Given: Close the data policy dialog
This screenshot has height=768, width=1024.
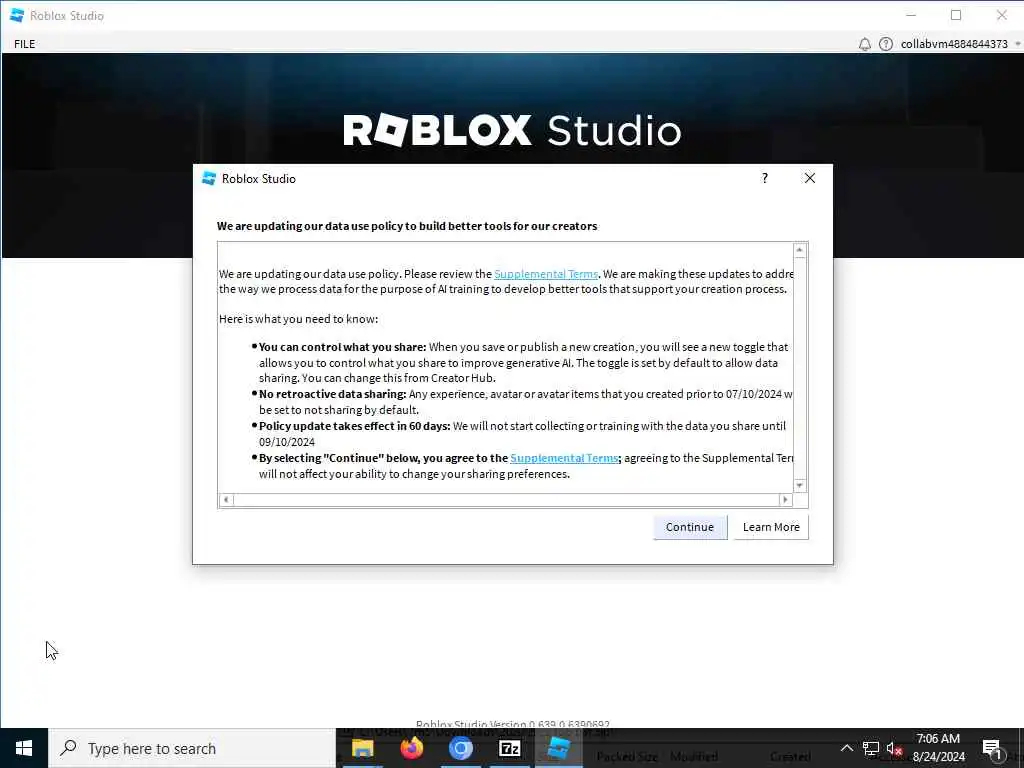Looking at the screenshot, I should [x=810, y=178].
